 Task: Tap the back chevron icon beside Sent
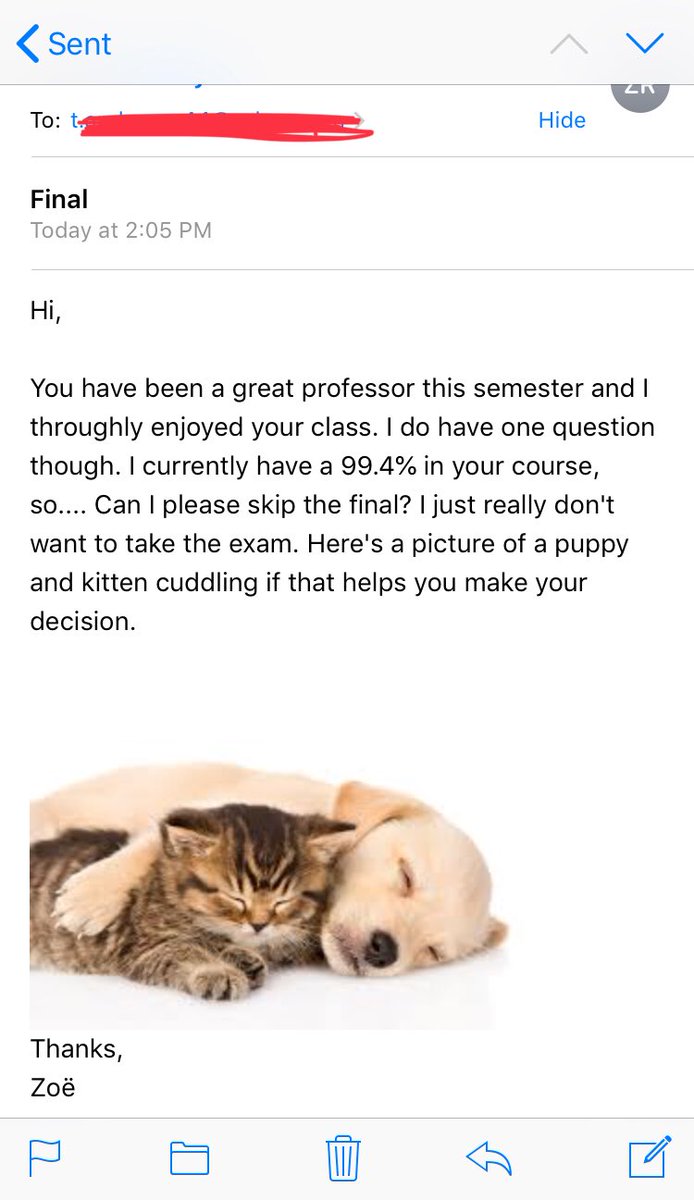tap(29, 44)
